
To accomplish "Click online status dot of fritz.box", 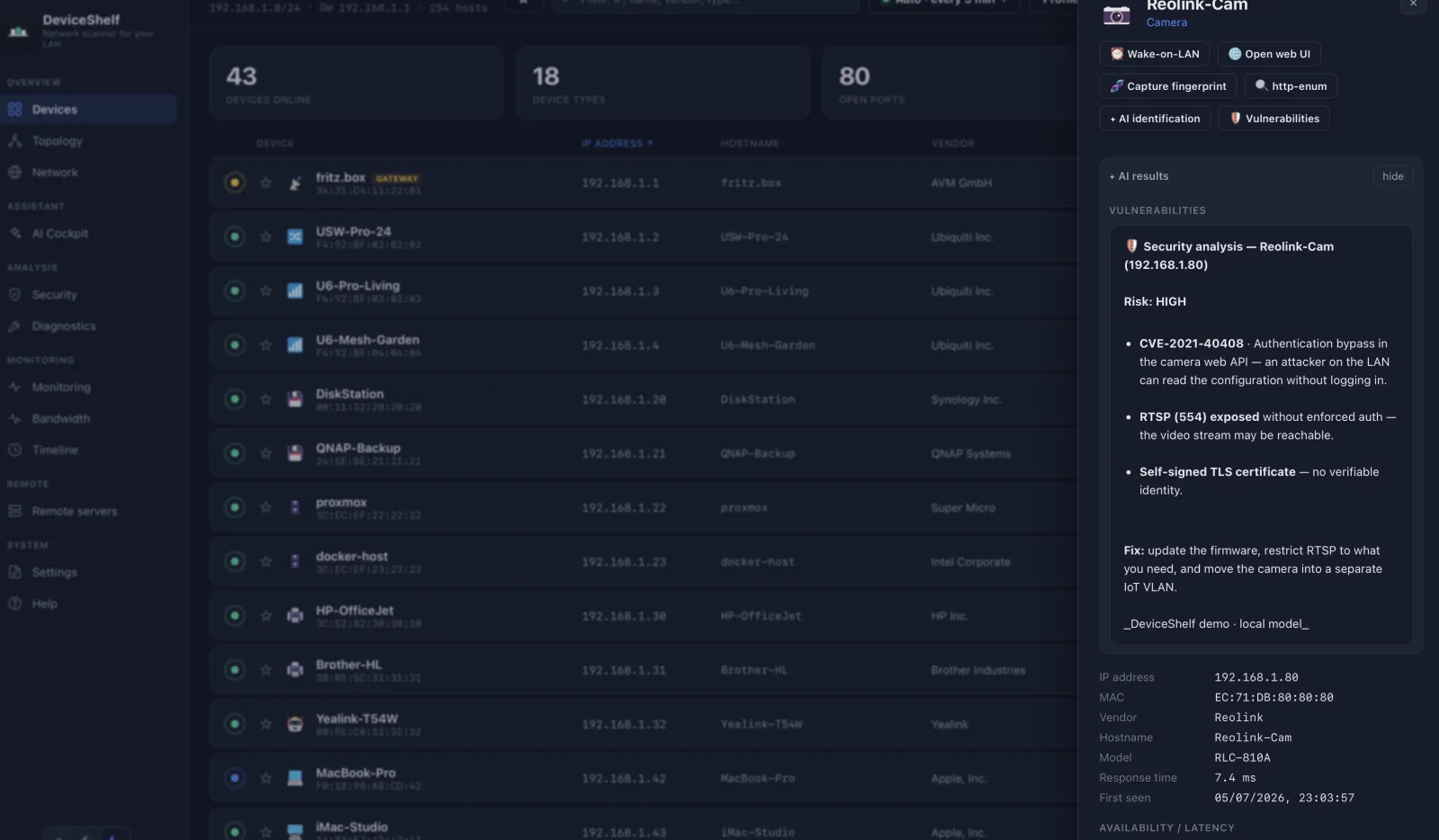I will click(235, 183).
